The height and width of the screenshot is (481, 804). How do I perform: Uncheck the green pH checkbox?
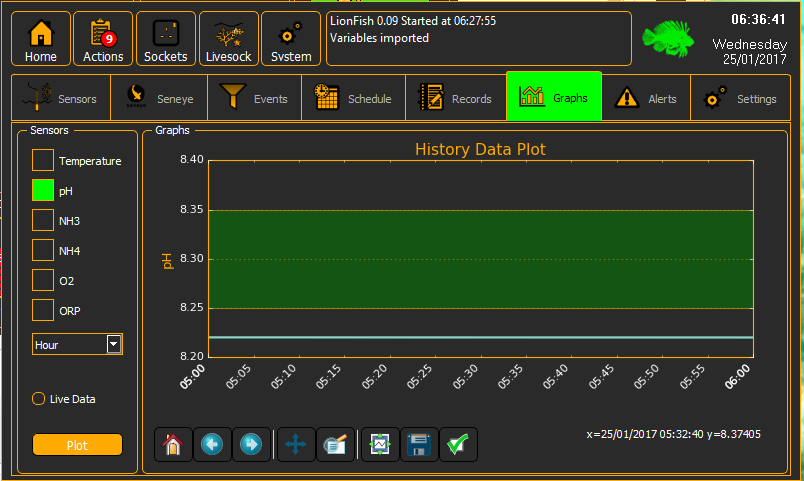tap(43, 190)
